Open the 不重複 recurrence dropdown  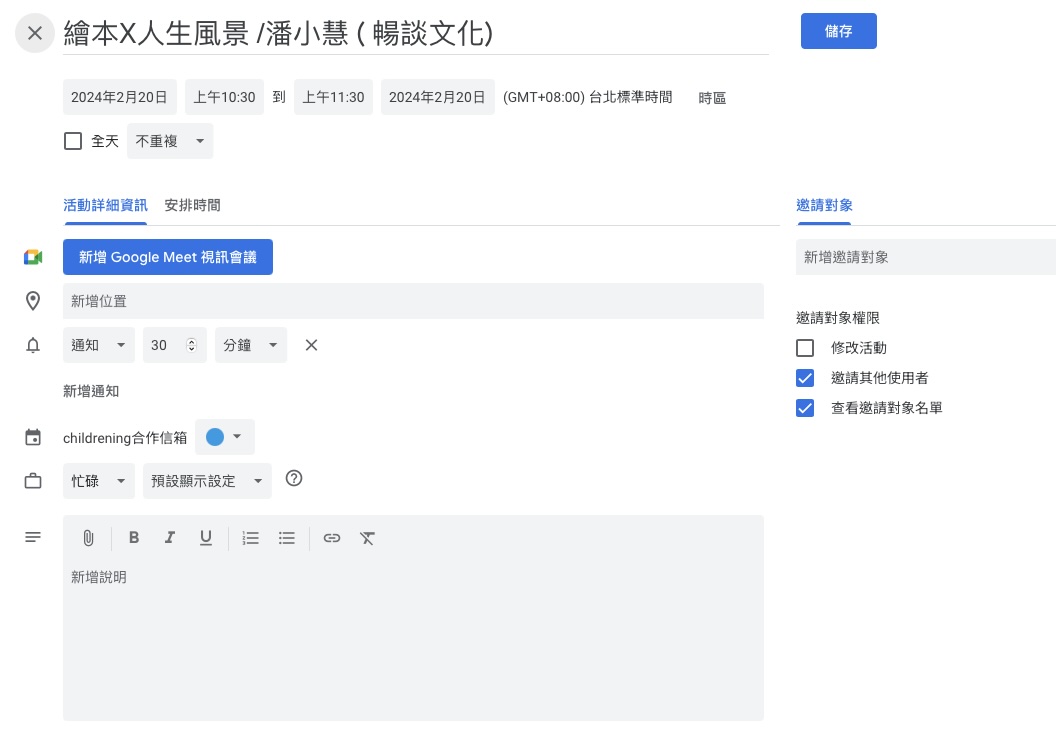pyautogui.click(x=170, y=141)
